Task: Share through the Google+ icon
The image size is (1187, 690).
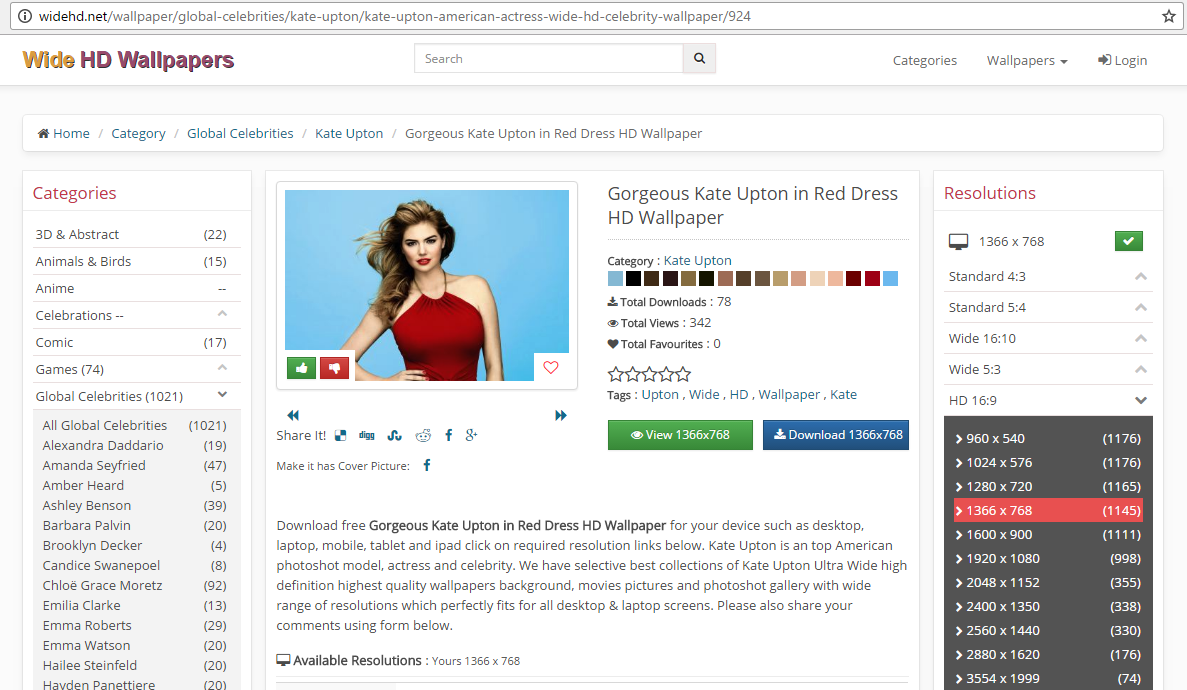Action: coord(471,435)
